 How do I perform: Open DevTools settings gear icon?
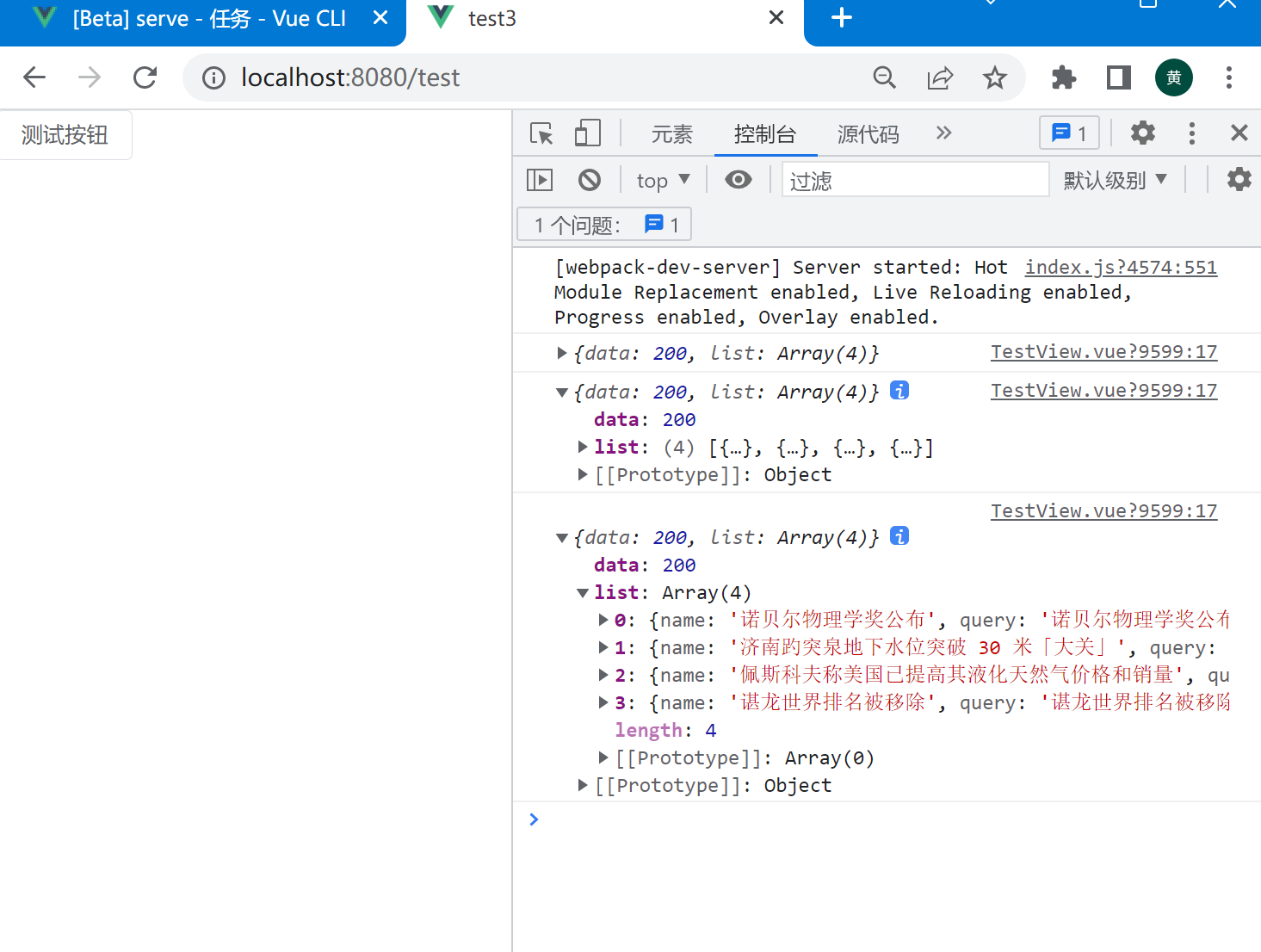(x=1142, y=133)
